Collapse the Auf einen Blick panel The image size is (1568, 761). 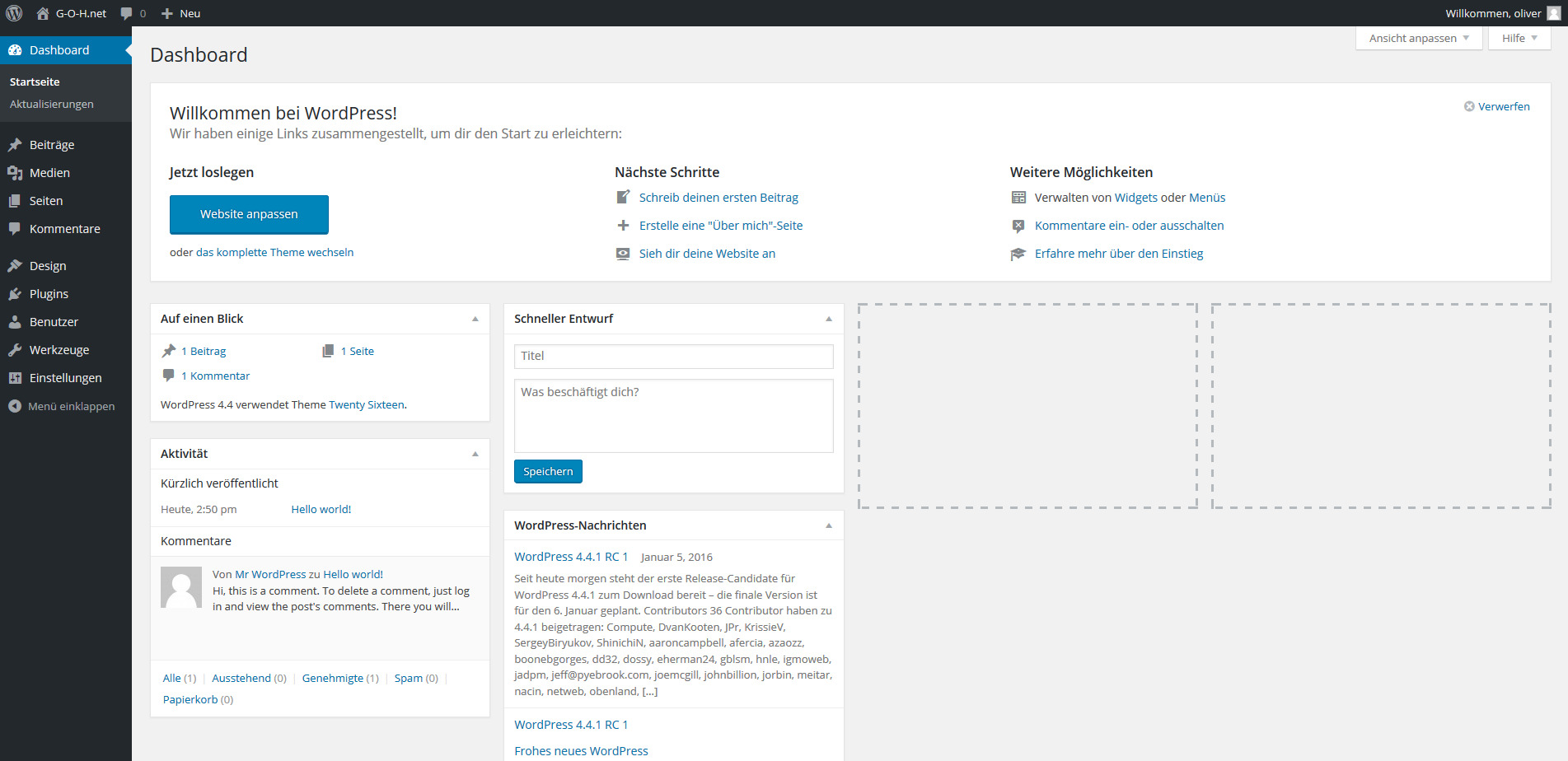475,319
